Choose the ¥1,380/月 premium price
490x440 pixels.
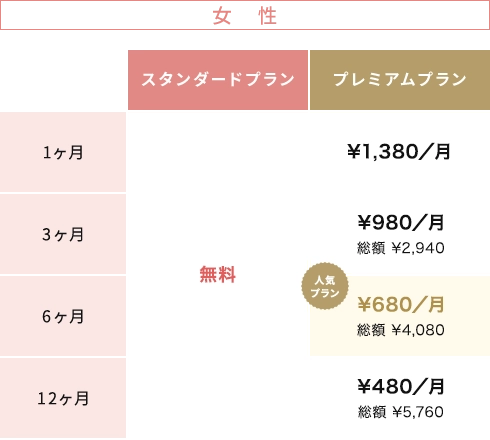click(x=399, y=152)
